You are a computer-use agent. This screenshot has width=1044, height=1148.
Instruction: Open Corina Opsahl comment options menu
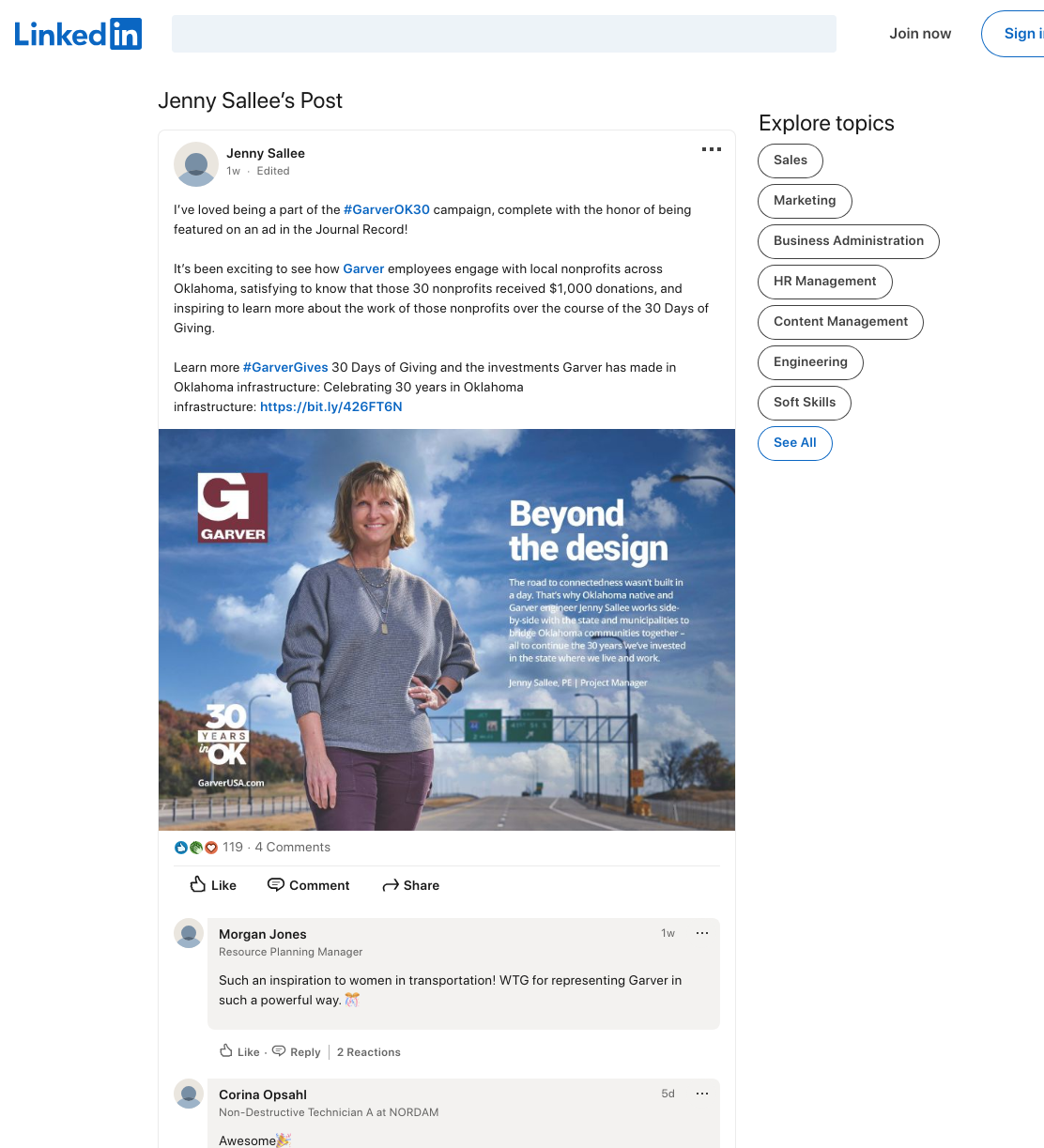coord(702,1094)
